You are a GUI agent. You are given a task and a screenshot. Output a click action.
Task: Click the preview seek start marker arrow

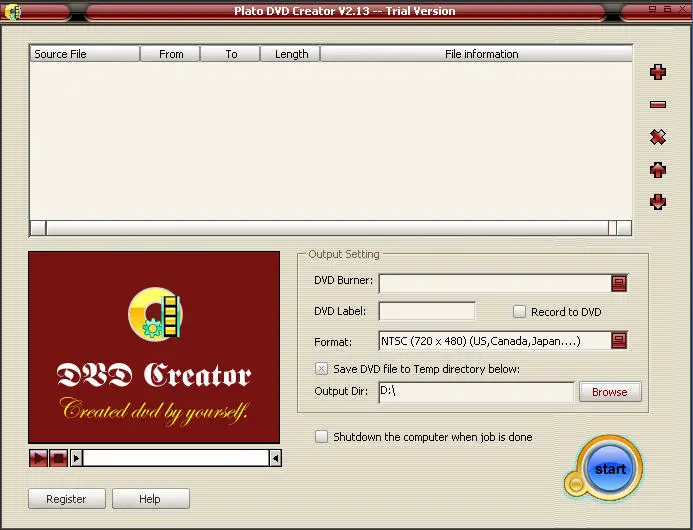click(x=76, y=458)
